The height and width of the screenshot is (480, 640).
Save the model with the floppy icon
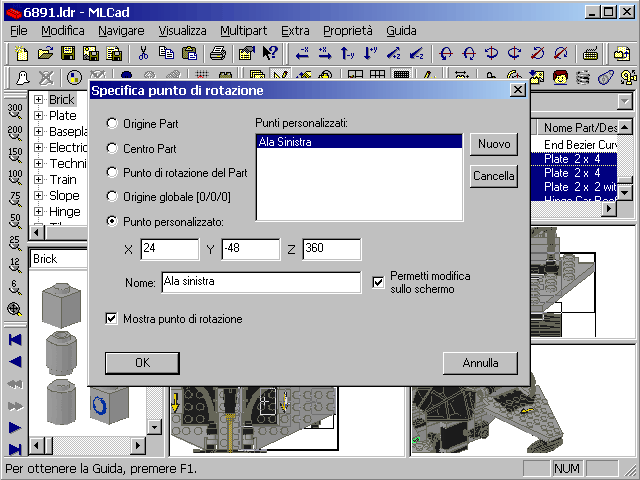pyautogui.click(x=68, y=53)
